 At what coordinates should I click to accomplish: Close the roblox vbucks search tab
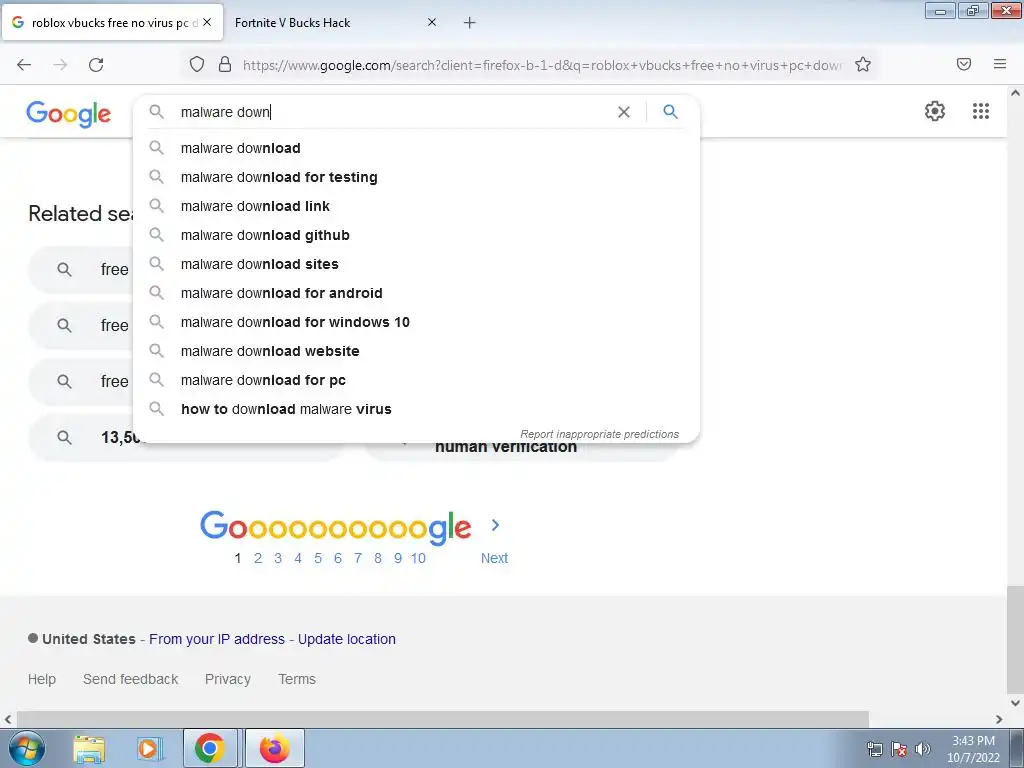click(207, 22)
